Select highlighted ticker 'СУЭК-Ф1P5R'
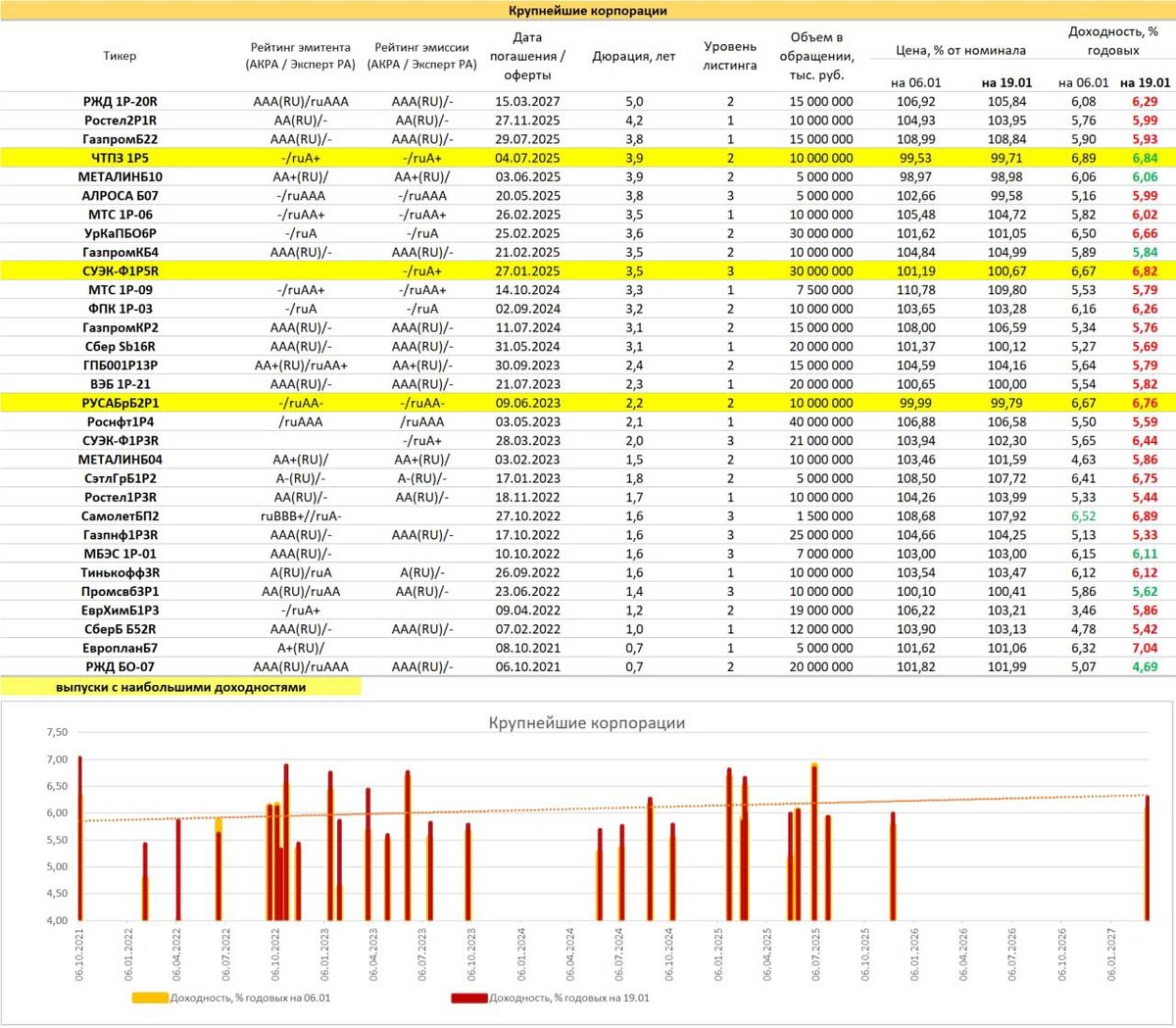The width and height of the screenshot is (1176, 1028). (120, 270)
